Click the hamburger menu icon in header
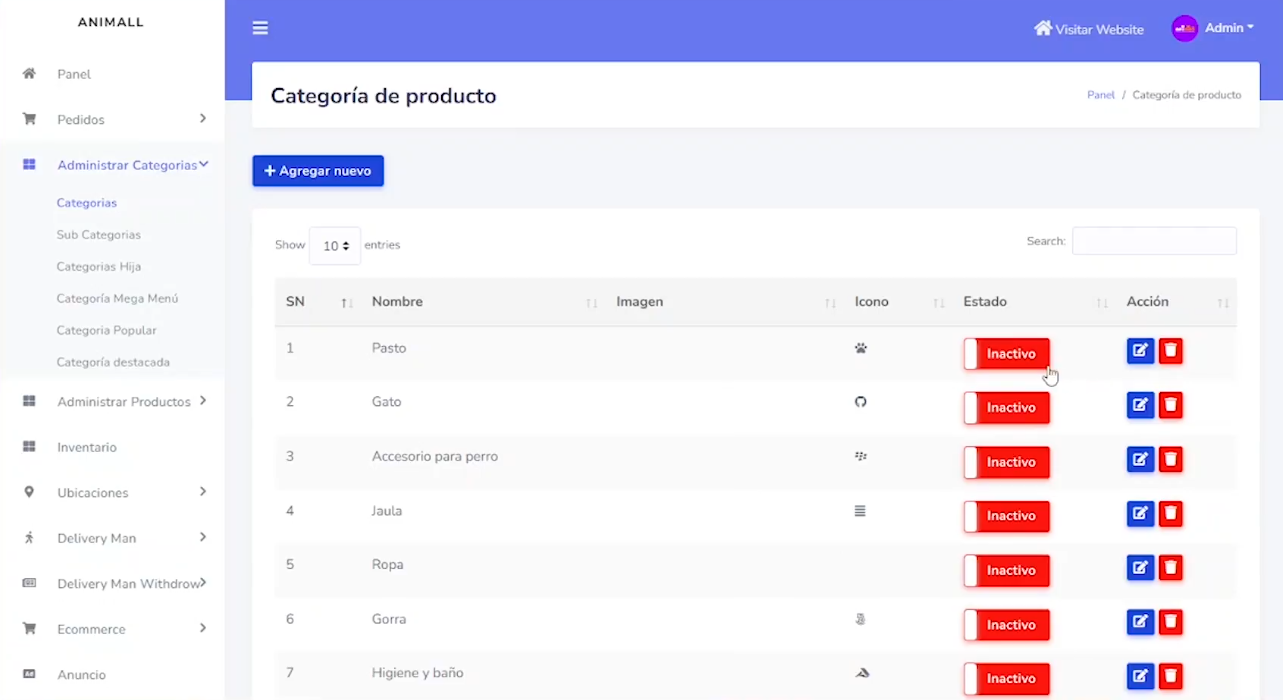 click(260, 28)
